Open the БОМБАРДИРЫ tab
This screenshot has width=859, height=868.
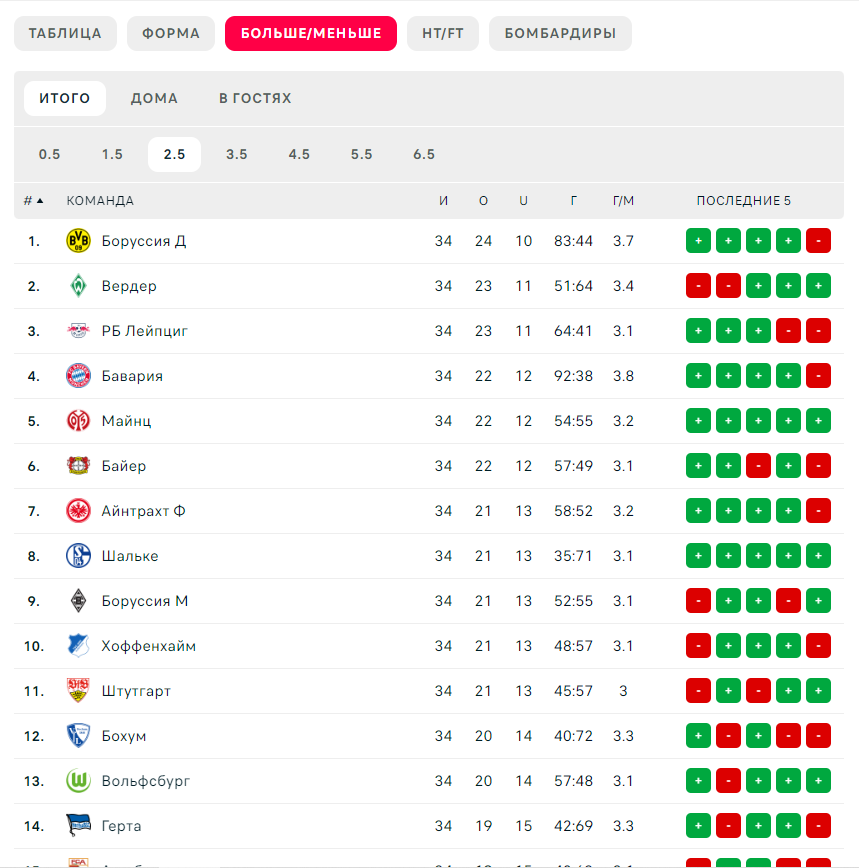[560, 33]
